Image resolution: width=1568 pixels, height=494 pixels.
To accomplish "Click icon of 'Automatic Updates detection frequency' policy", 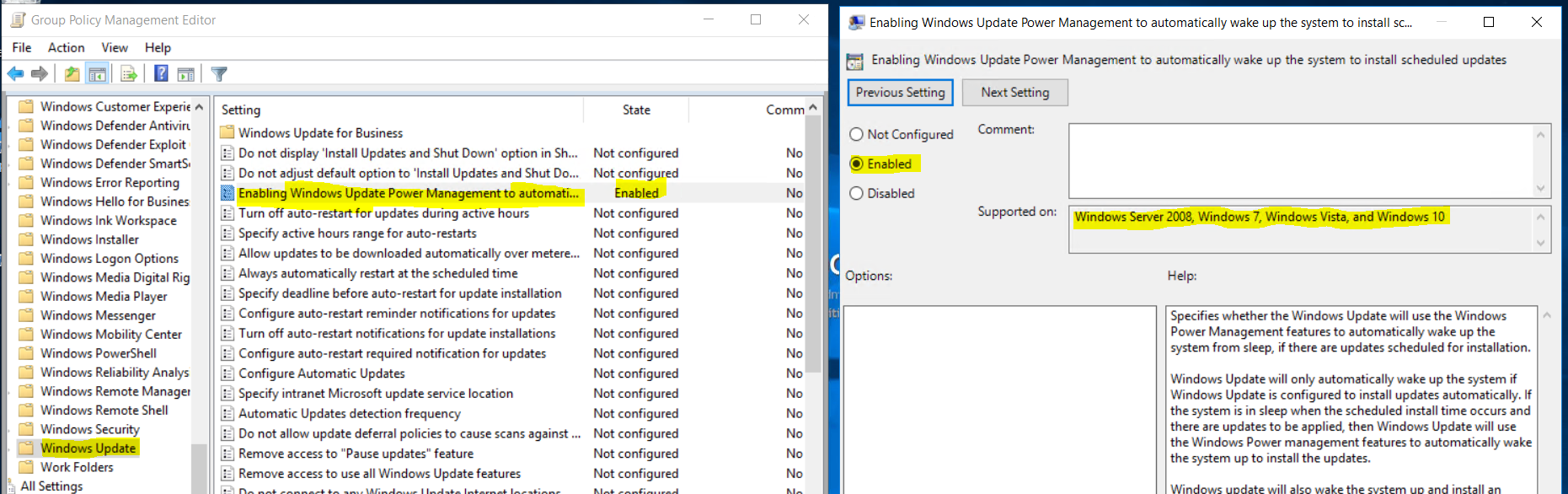I will 227,414.
